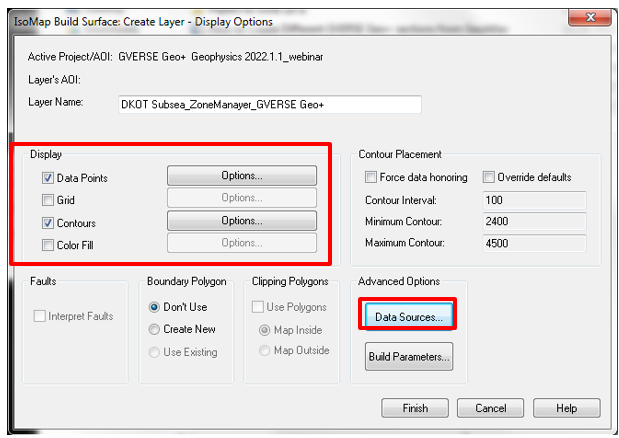Open Options for Grid

(242, 198)
